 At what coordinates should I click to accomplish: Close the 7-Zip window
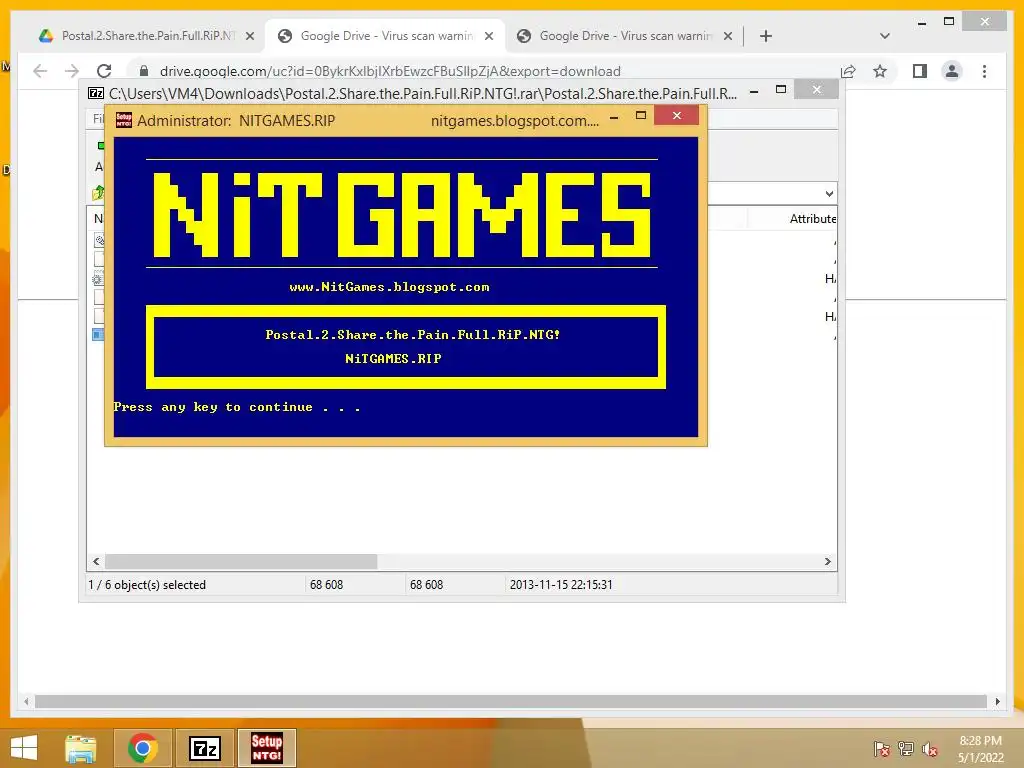coord(816,89)
